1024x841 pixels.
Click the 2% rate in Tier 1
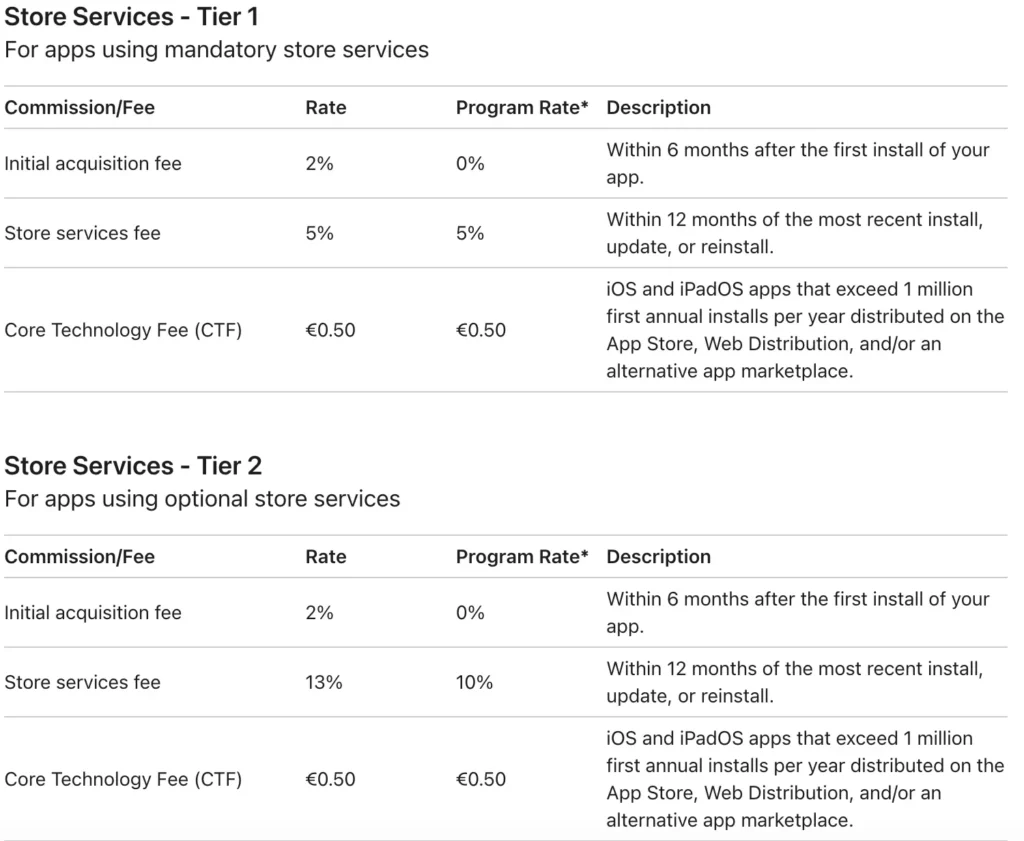(319, 163)
